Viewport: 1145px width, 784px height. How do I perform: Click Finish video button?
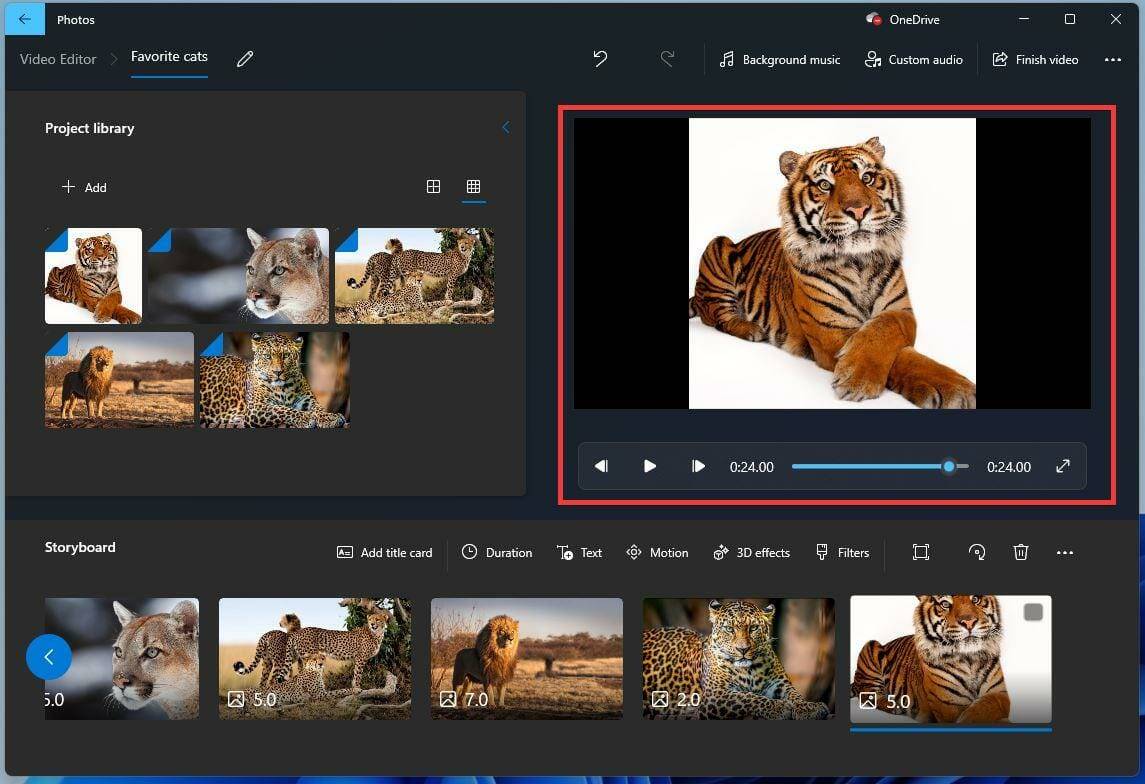coord(1035,60)
